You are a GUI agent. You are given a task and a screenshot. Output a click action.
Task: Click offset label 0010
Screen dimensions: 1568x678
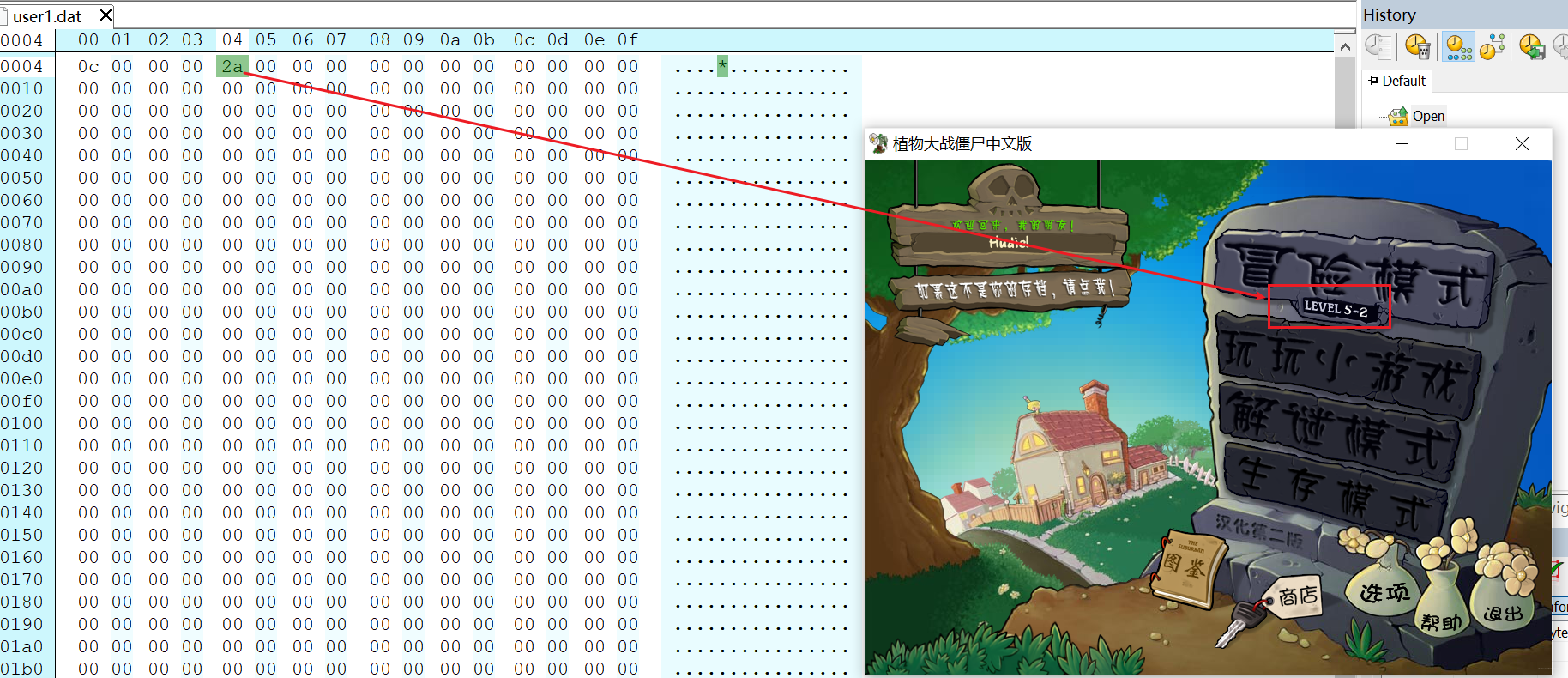[x=21, y=88]
